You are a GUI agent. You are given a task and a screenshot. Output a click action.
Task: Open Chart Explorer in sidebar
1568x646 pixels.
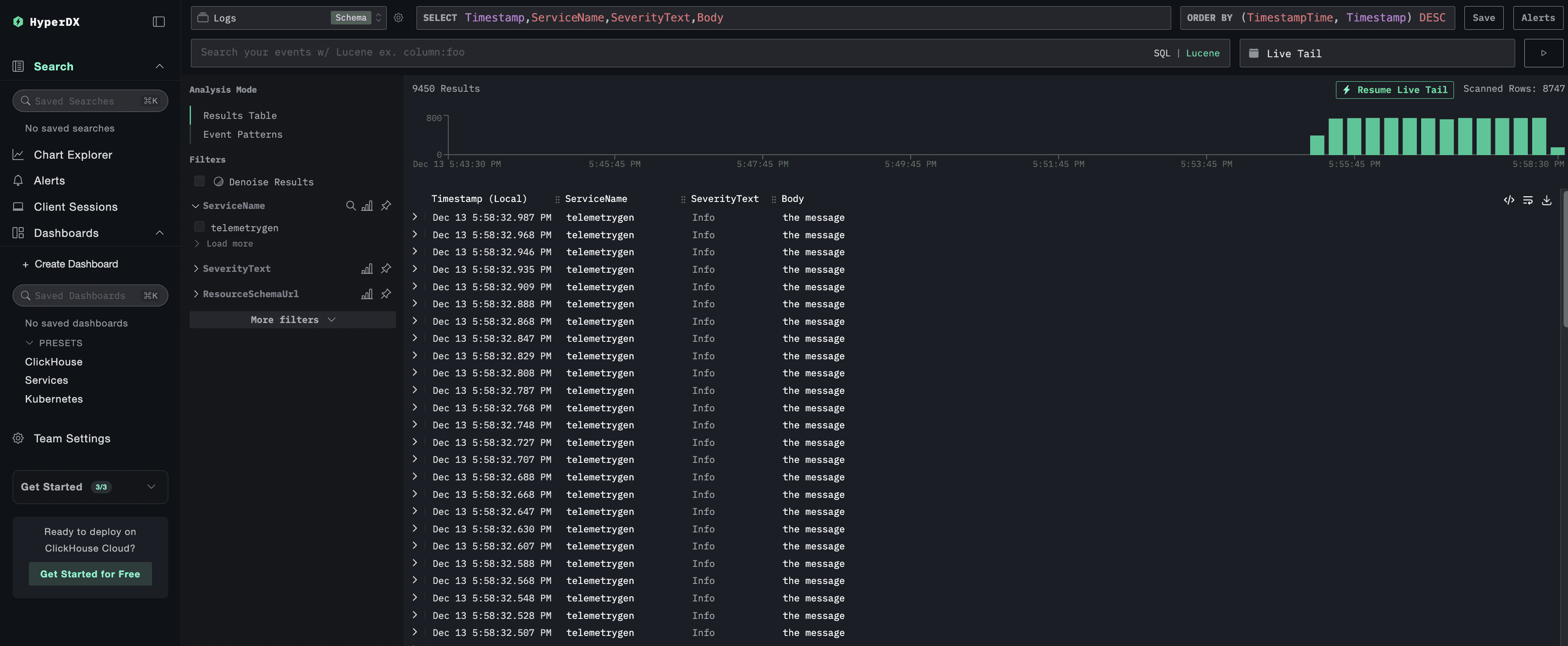coord(73,155)
